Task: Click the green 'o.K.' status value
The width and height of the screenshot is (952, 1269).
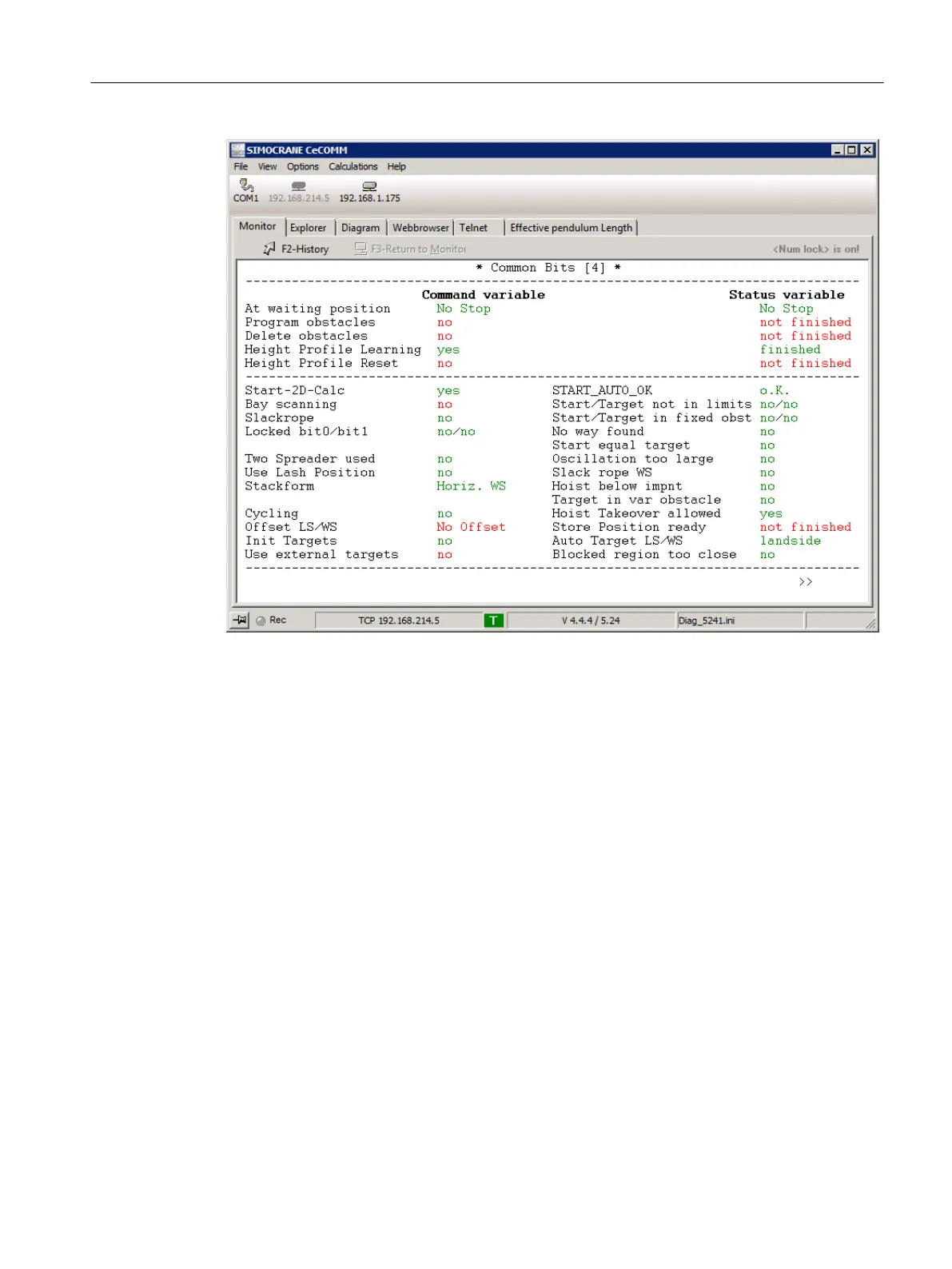Action: coord(775,390)
